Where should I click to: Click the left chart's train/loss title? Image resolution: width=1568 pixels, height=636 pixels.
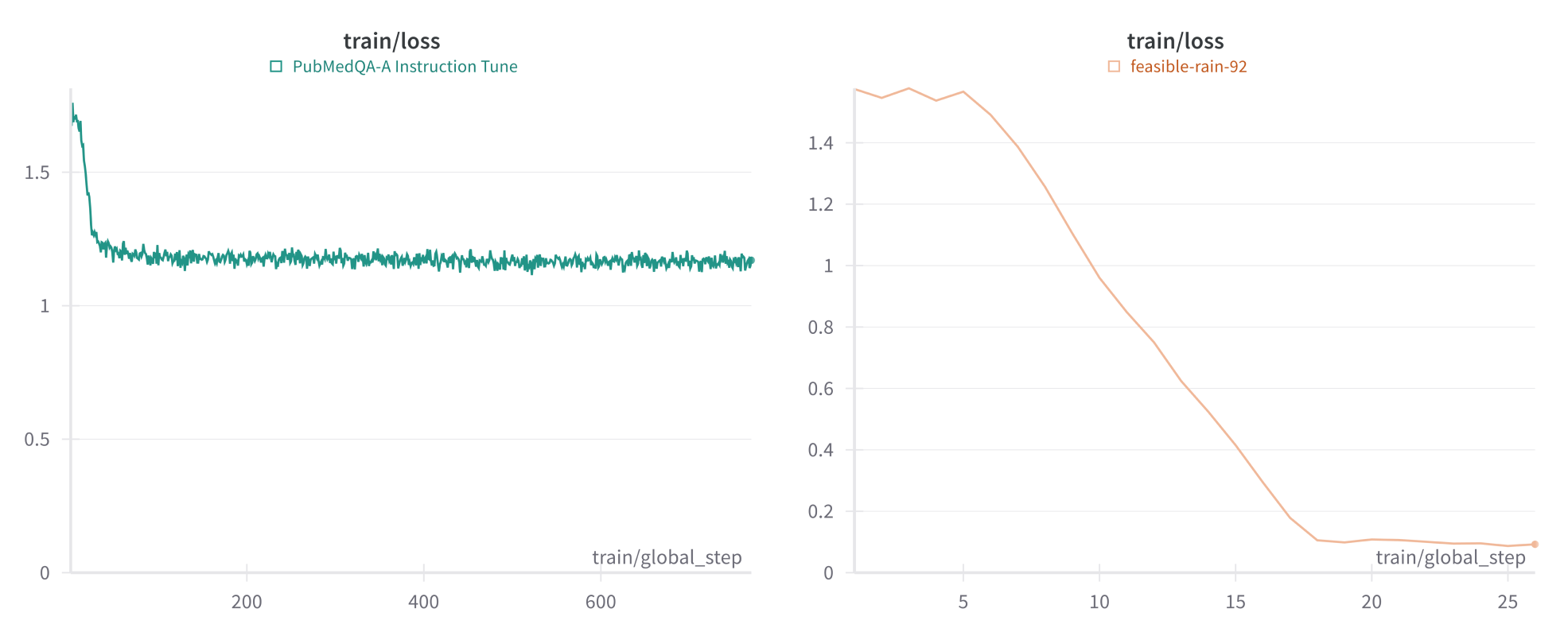point(391,41)
